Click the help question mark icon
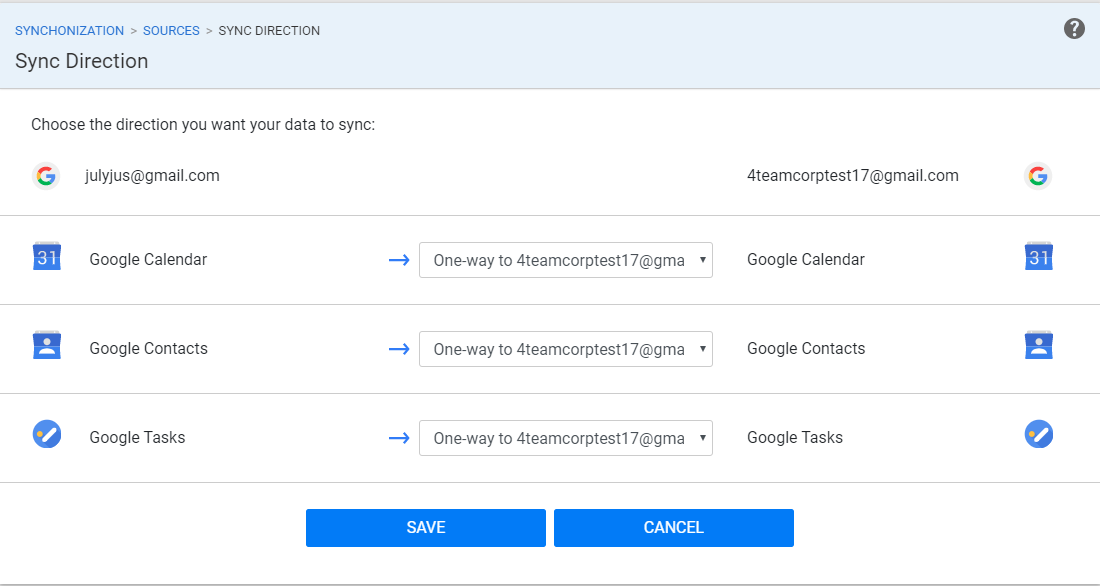This screenshot has width=1100, height=586. tap(1074, 29)
